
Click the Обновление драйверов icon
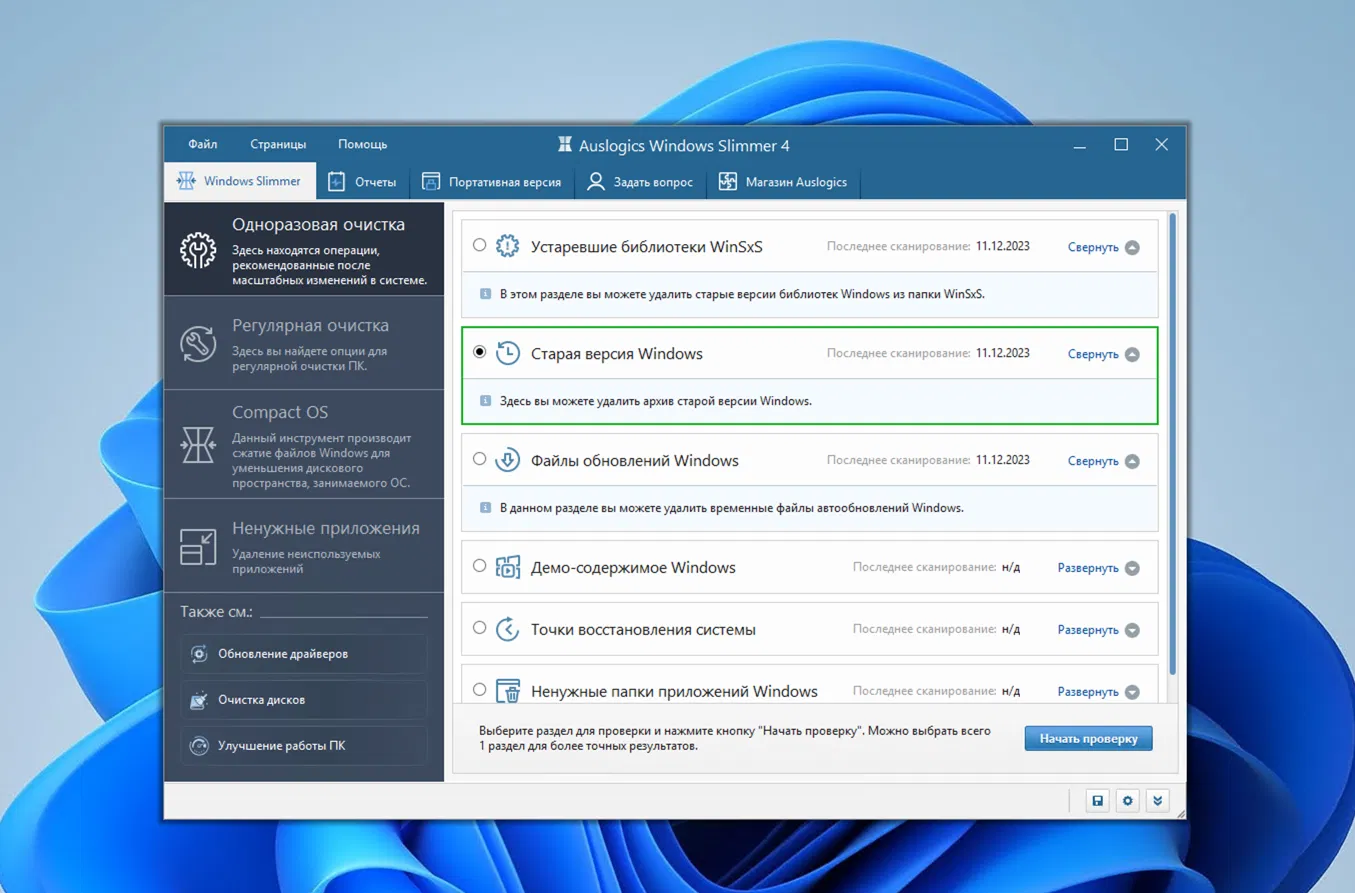click(199, 654)
